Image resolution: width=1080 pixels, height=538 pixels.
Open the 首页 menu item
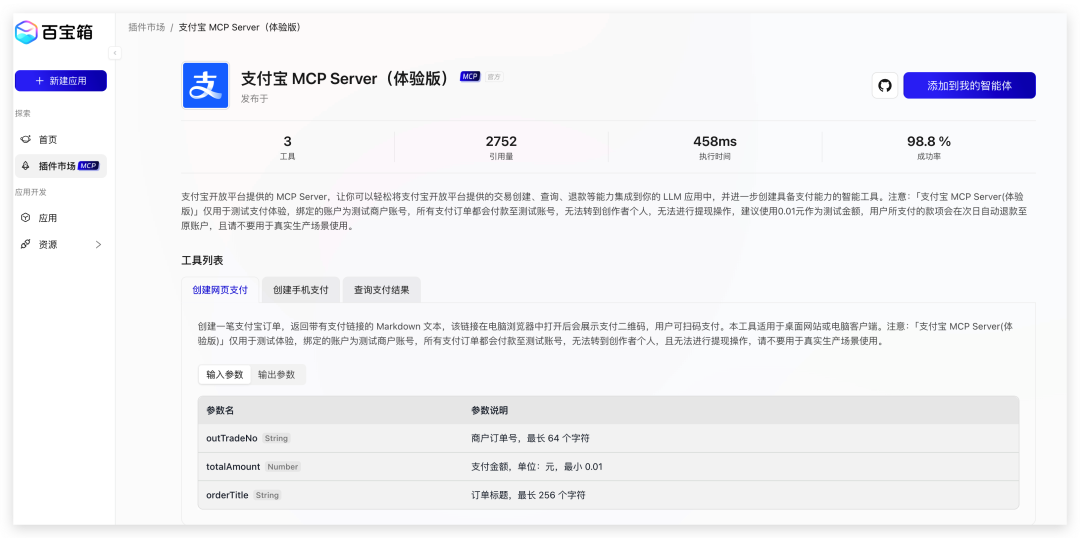tap(61, 140)
